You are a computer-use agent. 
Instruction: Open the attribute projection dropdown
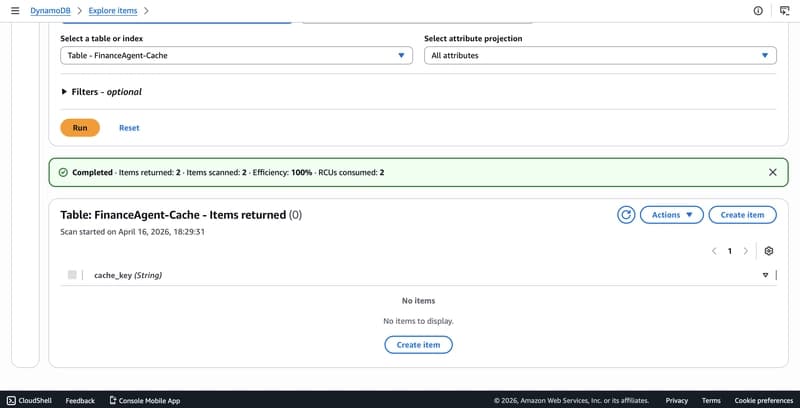[601, 56]
